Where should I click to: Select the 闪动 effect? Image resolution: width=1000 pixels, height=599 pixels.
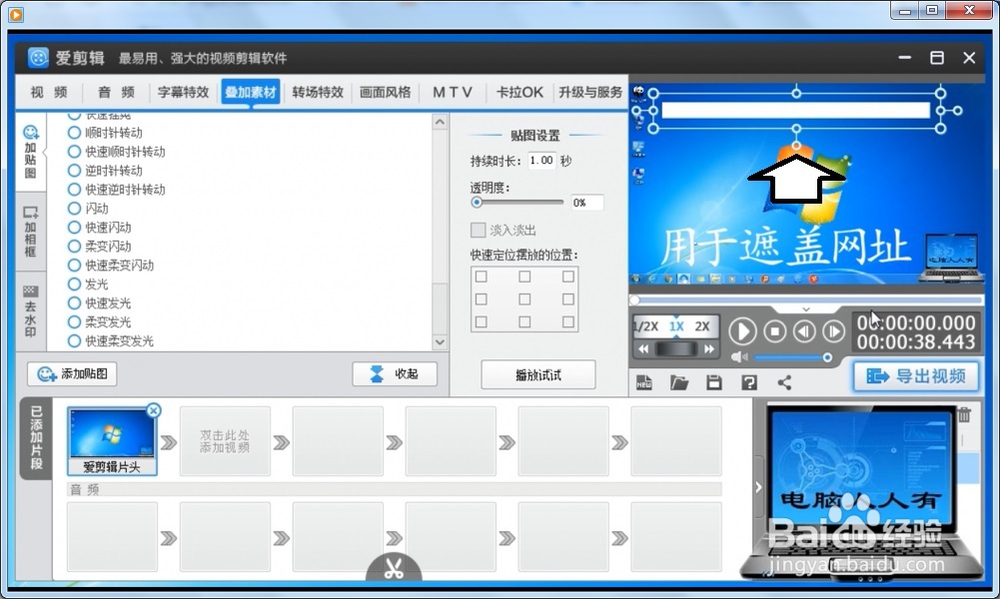click(89, 209)
